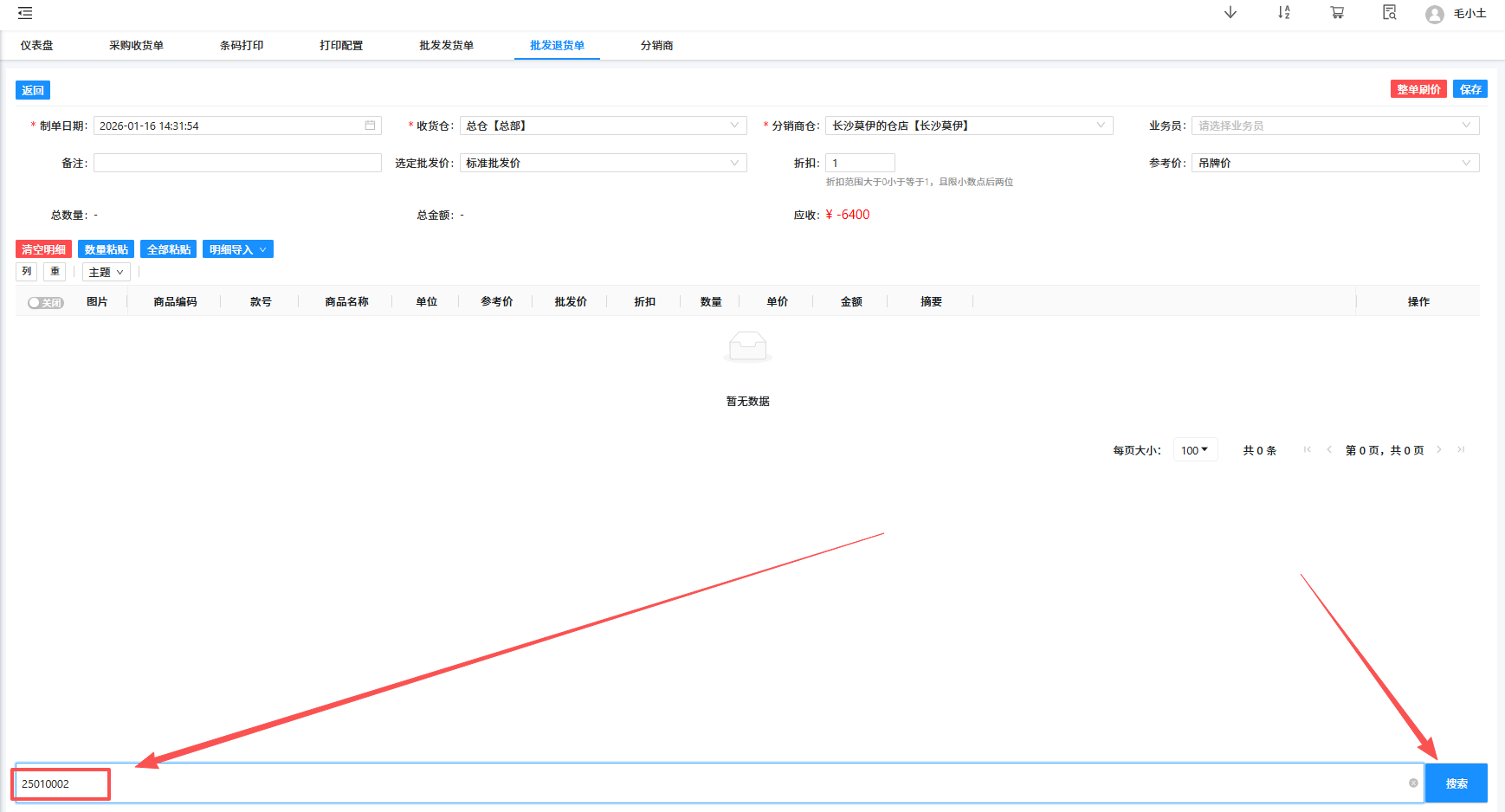This screenshot has width=1505, height=812.
Task: Click the red 清空明细 button
Action: tap(43, 248)
